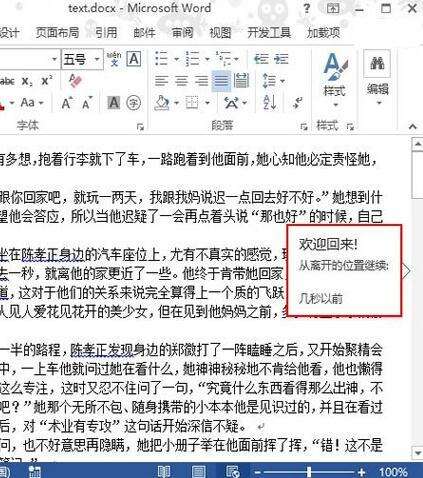Decrease paragraph indent

point(261,59)
